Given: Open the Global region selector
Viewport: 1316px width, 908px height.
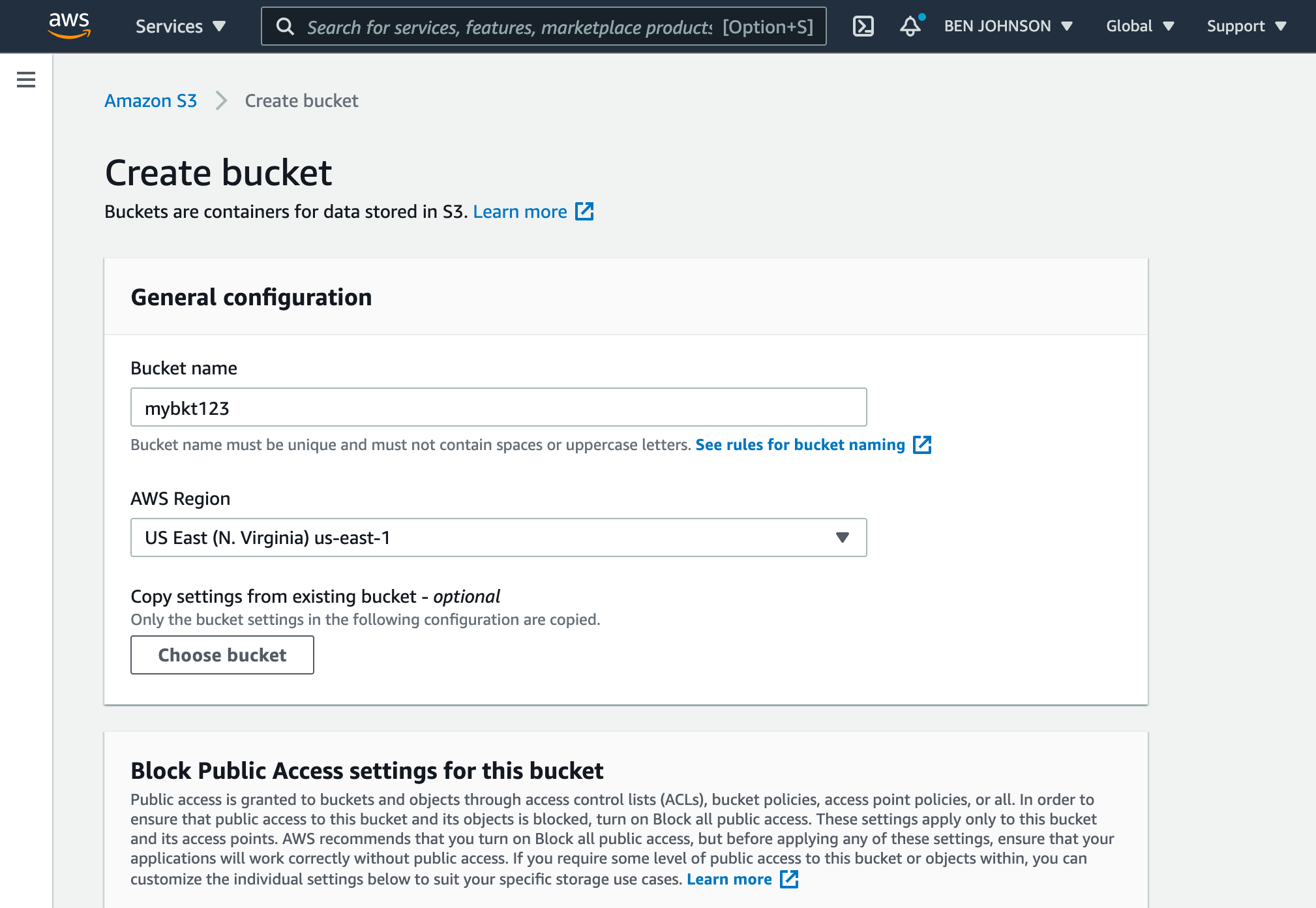Looking at the screenshot, I should pyautogui.click(x=1140, y=26).
